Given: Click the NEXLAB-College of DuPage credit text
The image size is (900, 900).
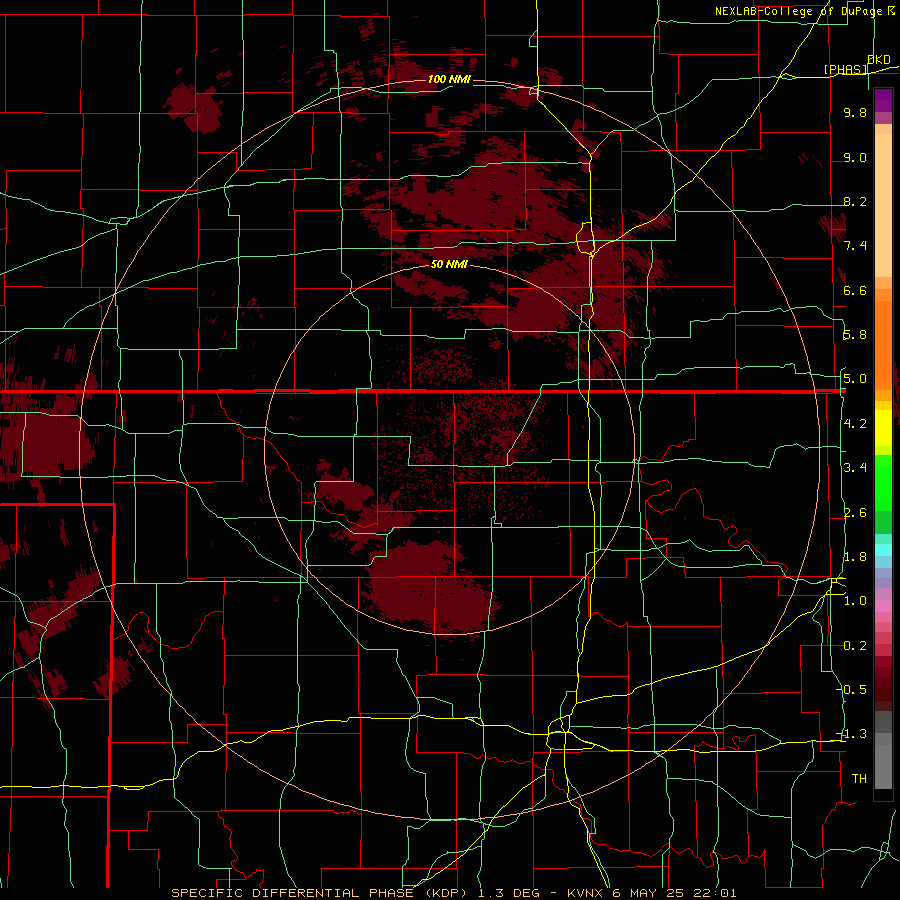Looking at the screenshot, I should click(798, 11).
